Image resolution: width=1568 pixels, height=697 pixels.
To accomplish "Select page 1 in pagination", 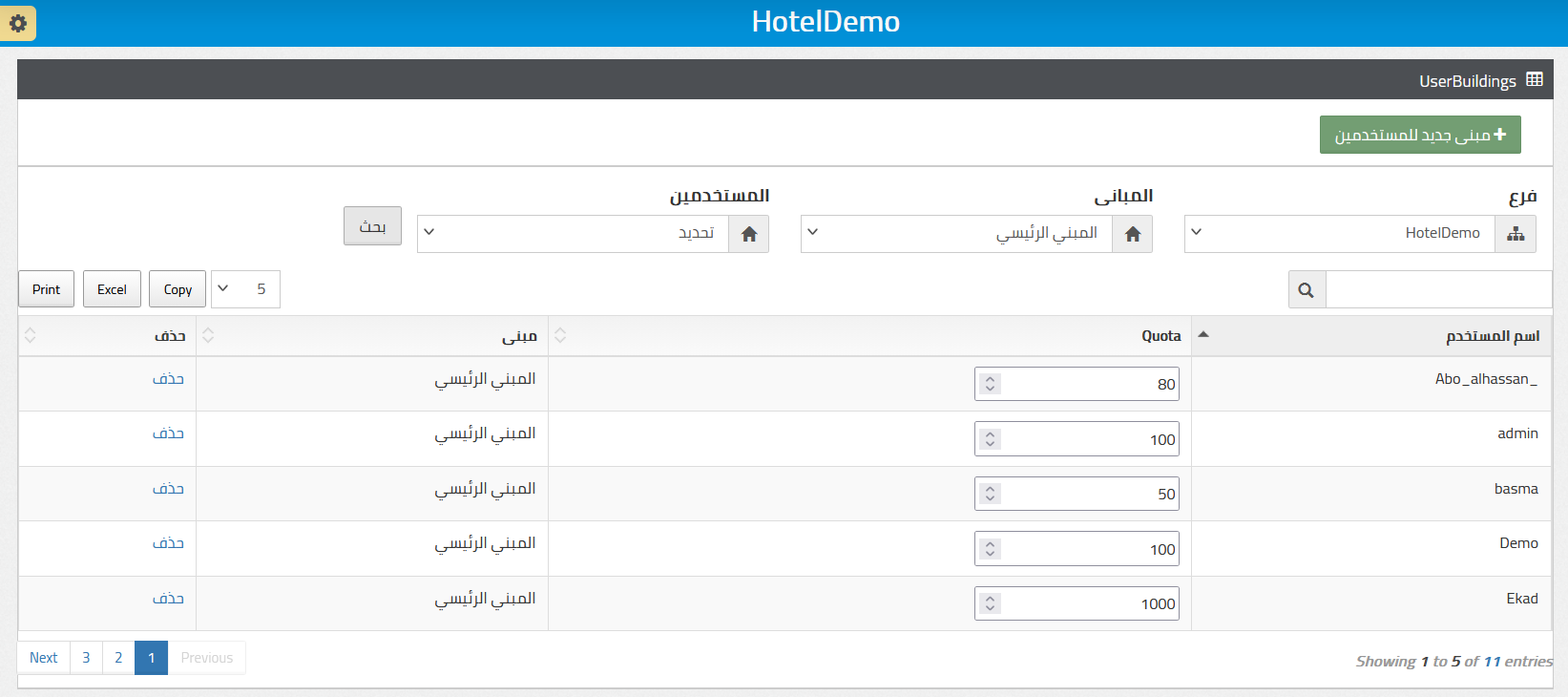I will 151,658.
